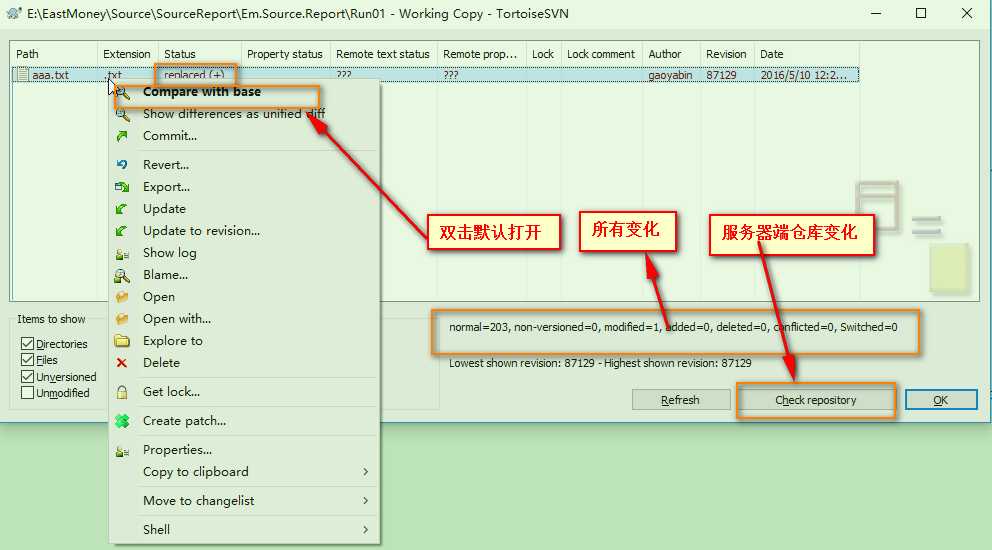Image resolution: width=992 pixels, height=550 pixels.
Task: Click the revision cell 87129
Action: (721, 75)
